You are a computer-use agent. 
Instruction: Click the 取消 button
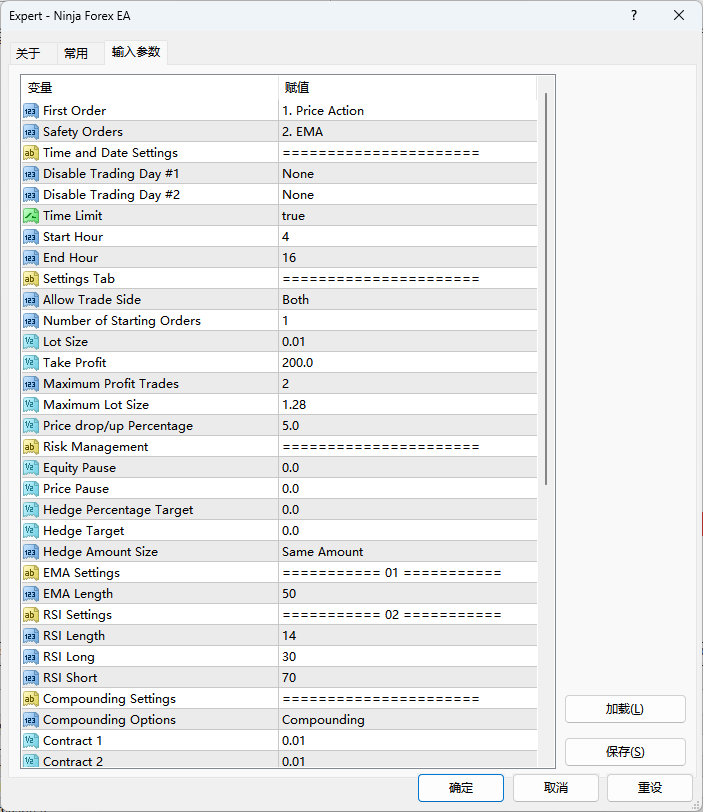click(556, 788)
